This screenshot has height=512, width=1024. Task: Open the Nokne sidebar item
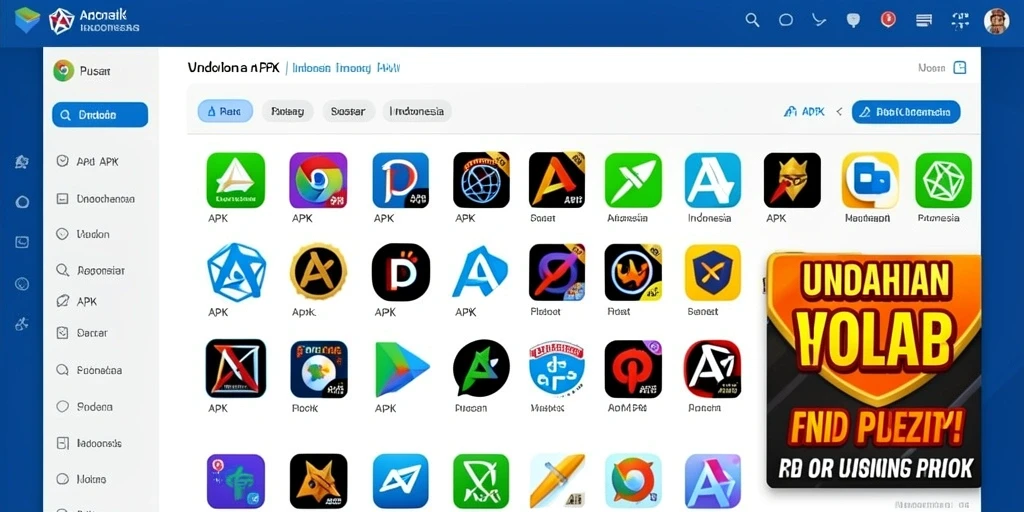tap(81, 479)
